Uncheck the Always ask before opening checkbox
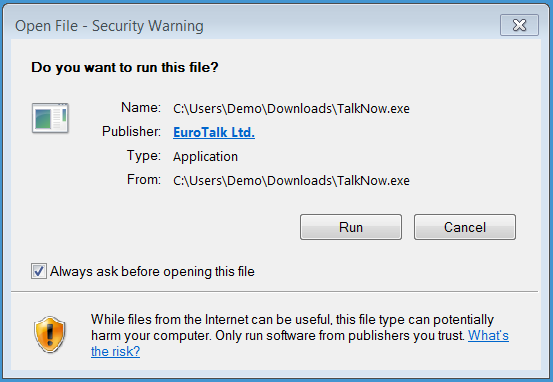Image resolution: width=553 pixels, height=382 pixels. [38, 271]
